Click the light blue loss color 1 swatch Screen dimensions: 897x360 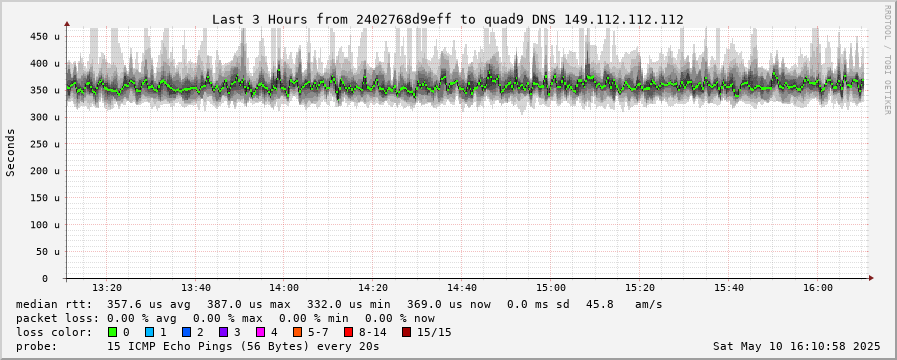149,332
